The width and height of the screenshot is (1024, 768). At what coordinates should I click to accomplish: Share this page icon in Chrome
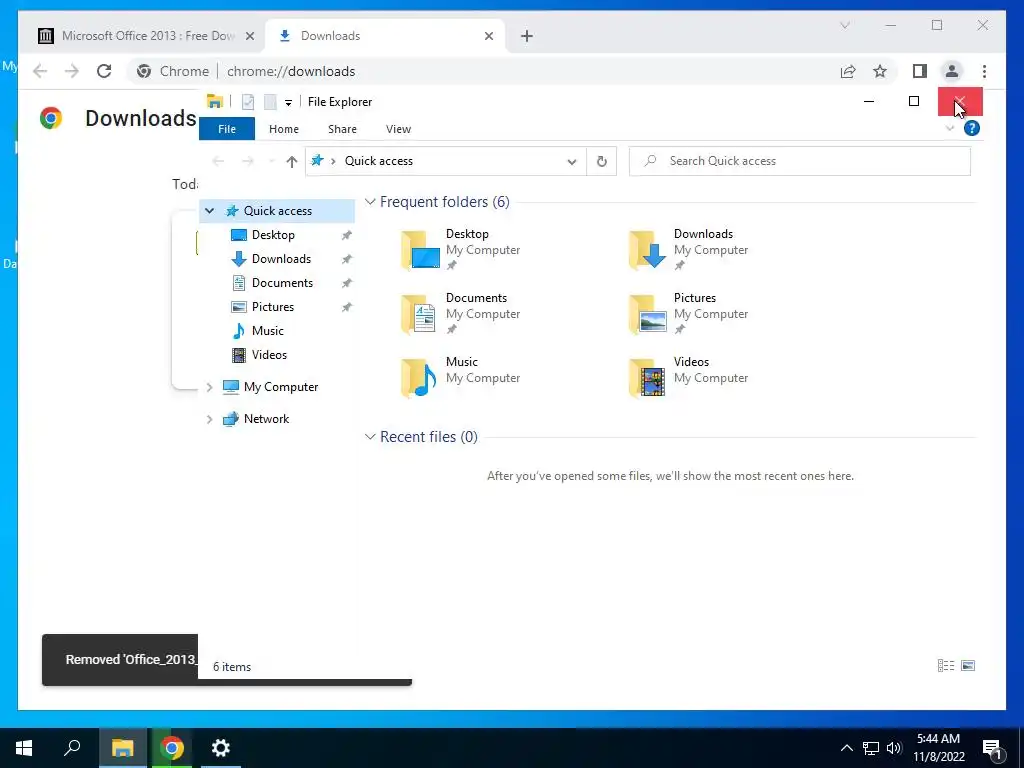click(848, 71)
